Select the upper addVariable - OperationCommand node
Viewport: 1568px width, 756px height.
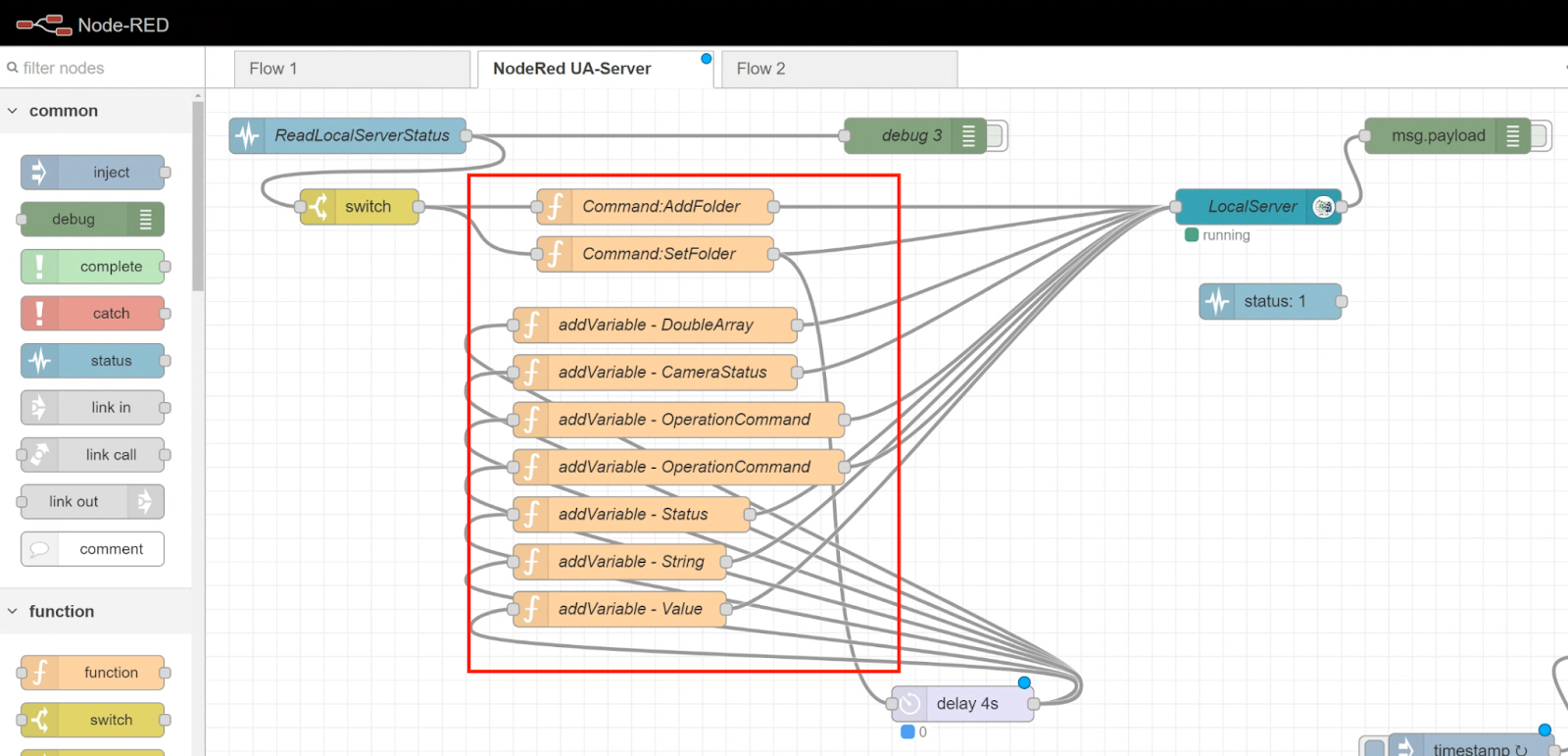tap(679, 420)
